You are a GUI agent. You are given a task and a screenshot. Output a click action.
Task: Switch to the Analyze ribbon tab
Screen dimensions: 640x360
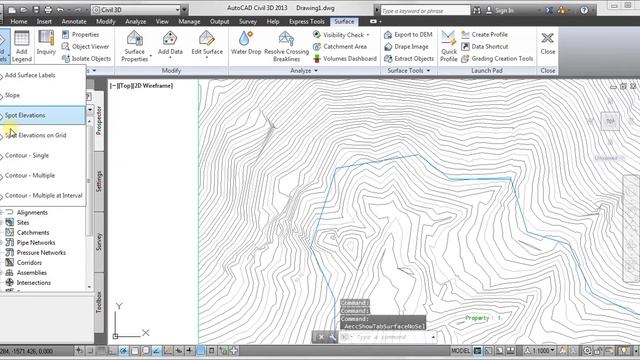click(136, 21)
